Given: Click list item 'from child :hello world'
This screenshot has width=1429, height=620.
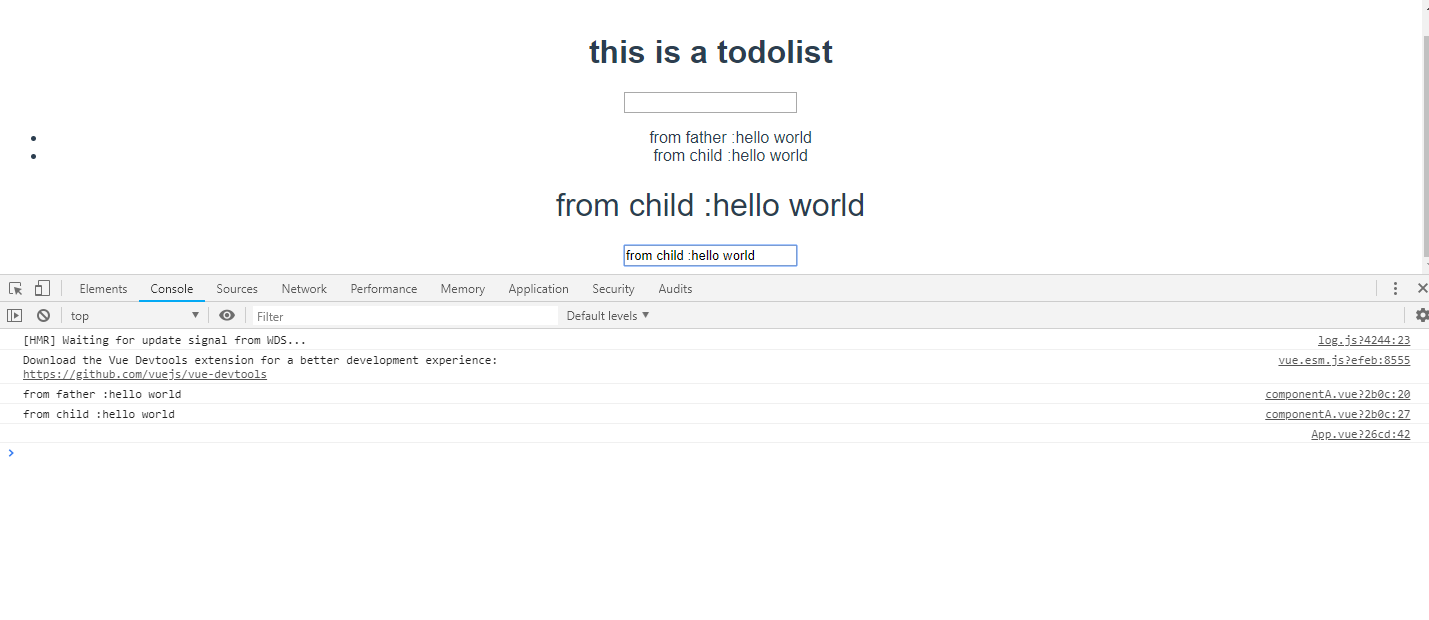Looking at the screenshot, I should pos(730,155).
